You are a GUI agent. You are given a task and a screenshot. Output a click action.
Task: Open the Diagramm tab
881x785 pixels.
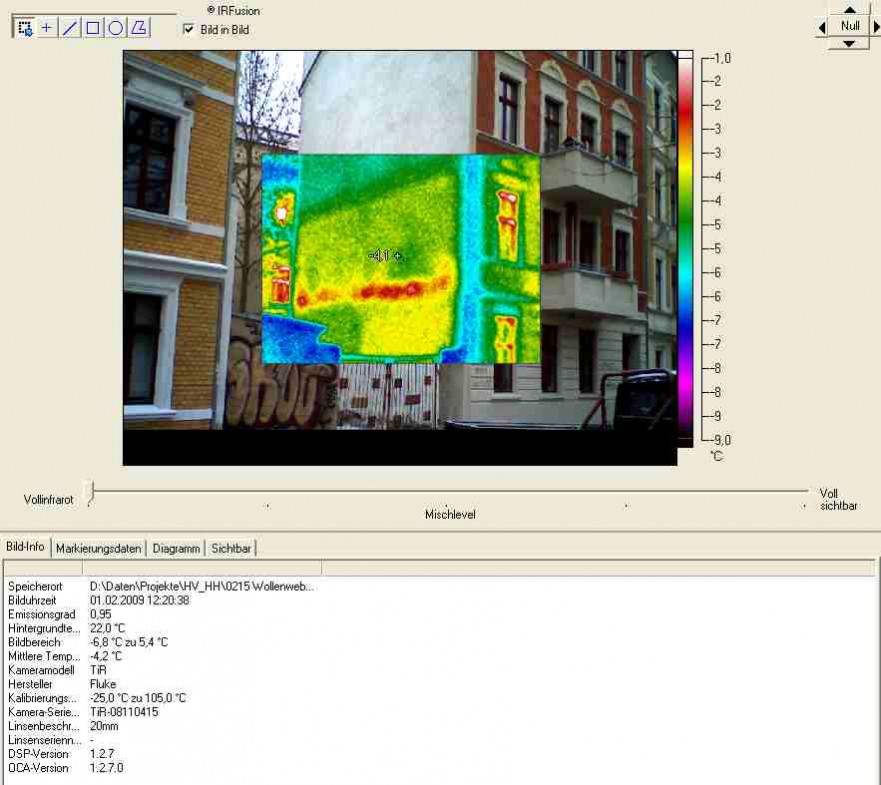click(x=176, y=548)
